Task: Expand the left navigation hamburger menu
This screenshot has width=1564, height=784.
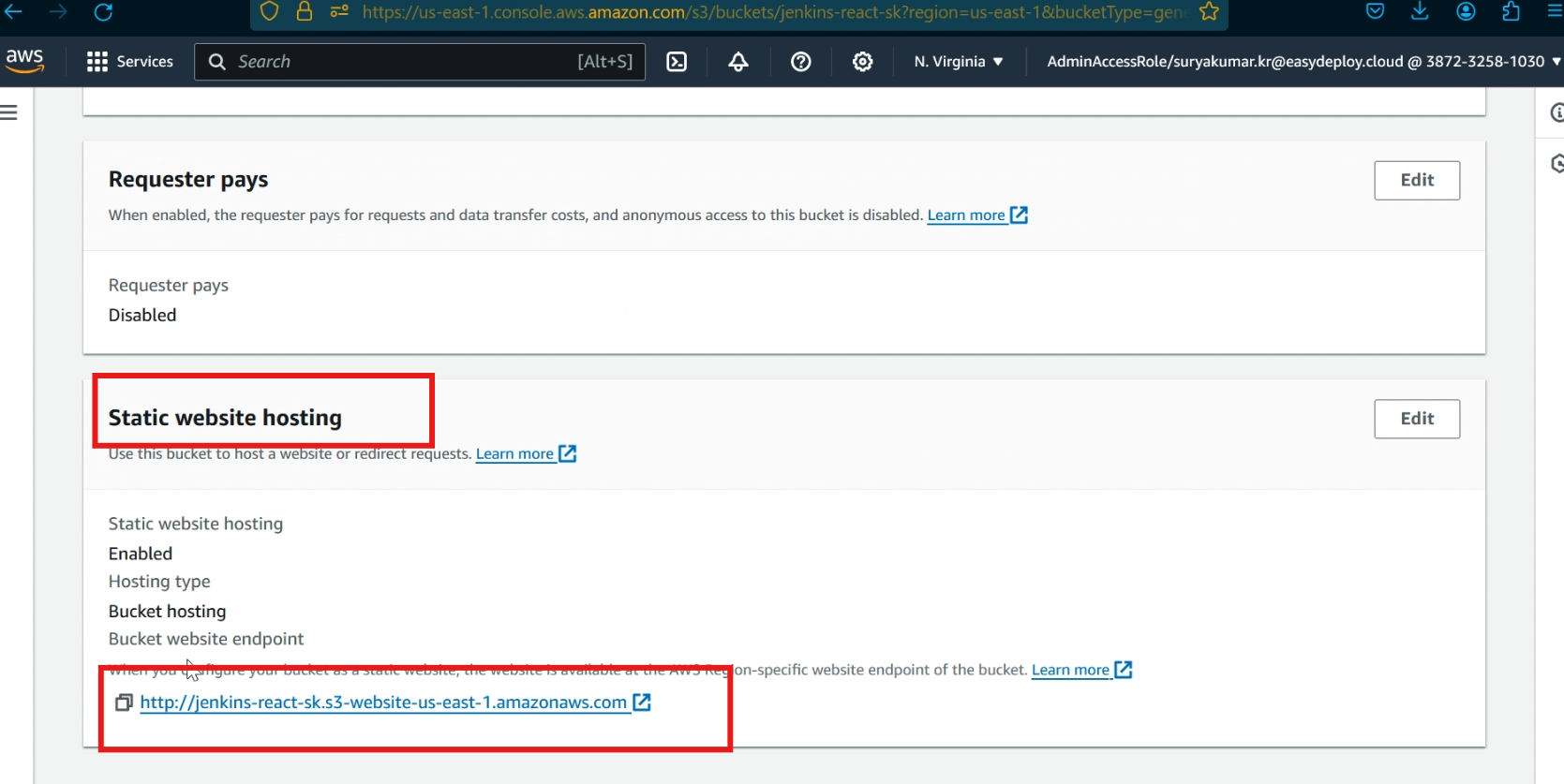Action: tap(9, 112)
